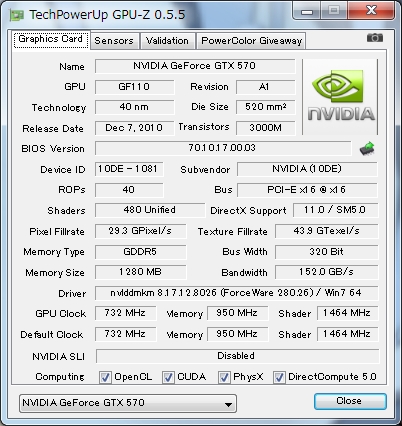Click the ROPs field showing 40
Image resolution: width=402 pixels, height=426 pixels.
pyautogui.click(x=129, y=190)
